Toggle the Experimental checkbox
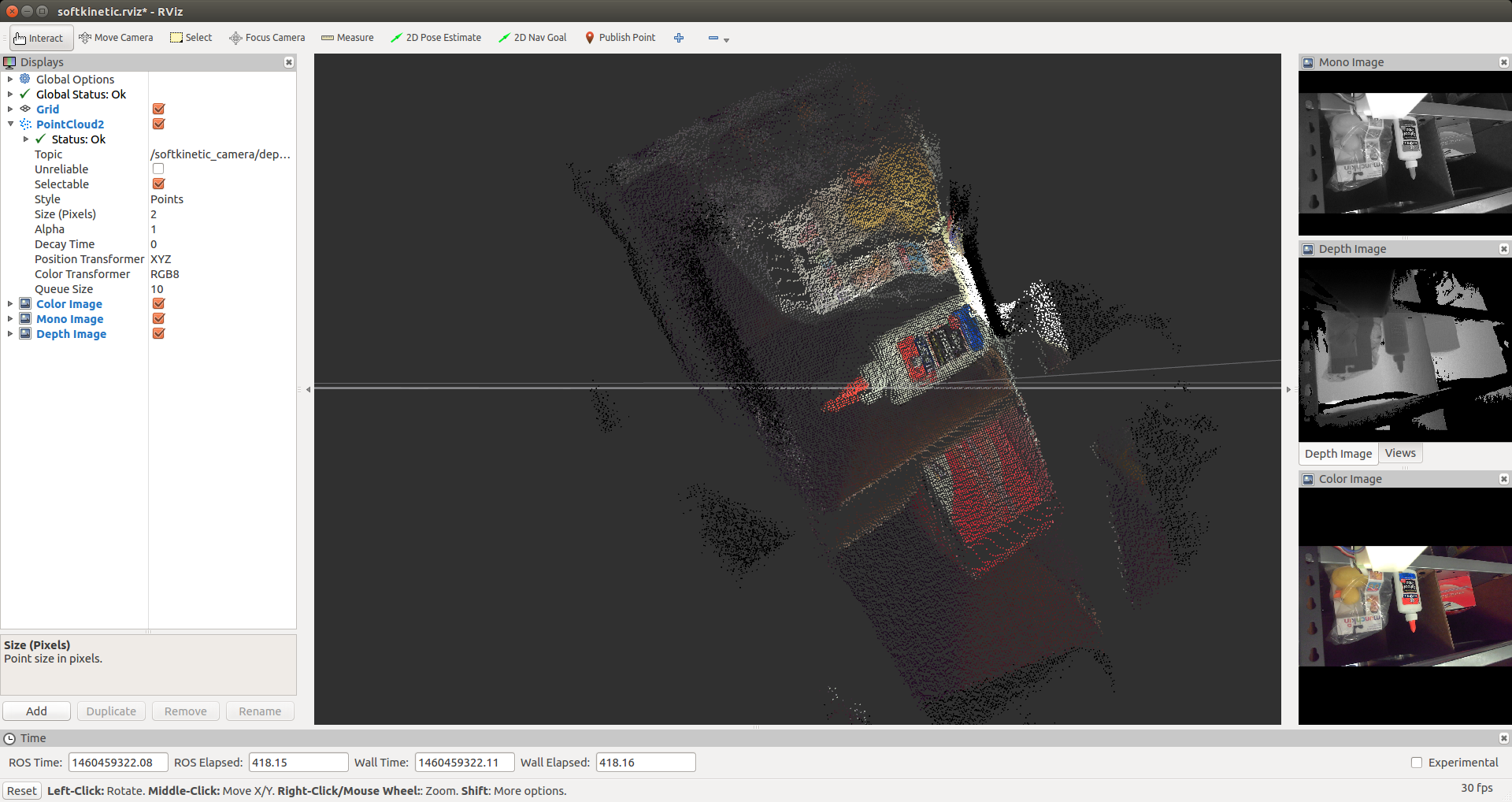The width and height of the screenshot is (1512, 802). point(1417,763)
